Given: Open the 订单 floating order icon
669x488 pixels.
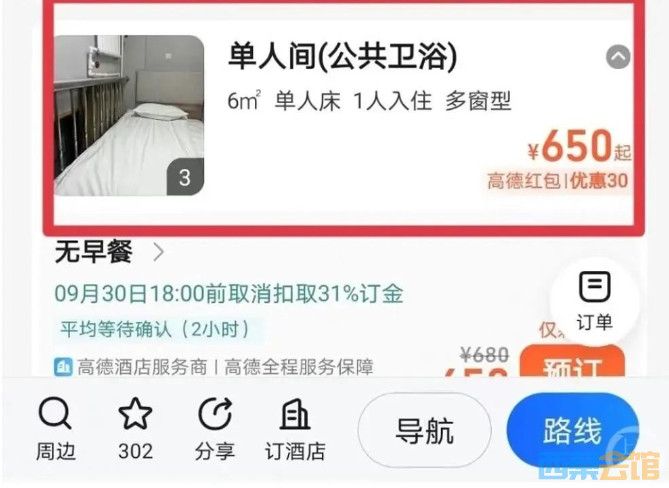Looking at the screenshot, I should (595, 300).
